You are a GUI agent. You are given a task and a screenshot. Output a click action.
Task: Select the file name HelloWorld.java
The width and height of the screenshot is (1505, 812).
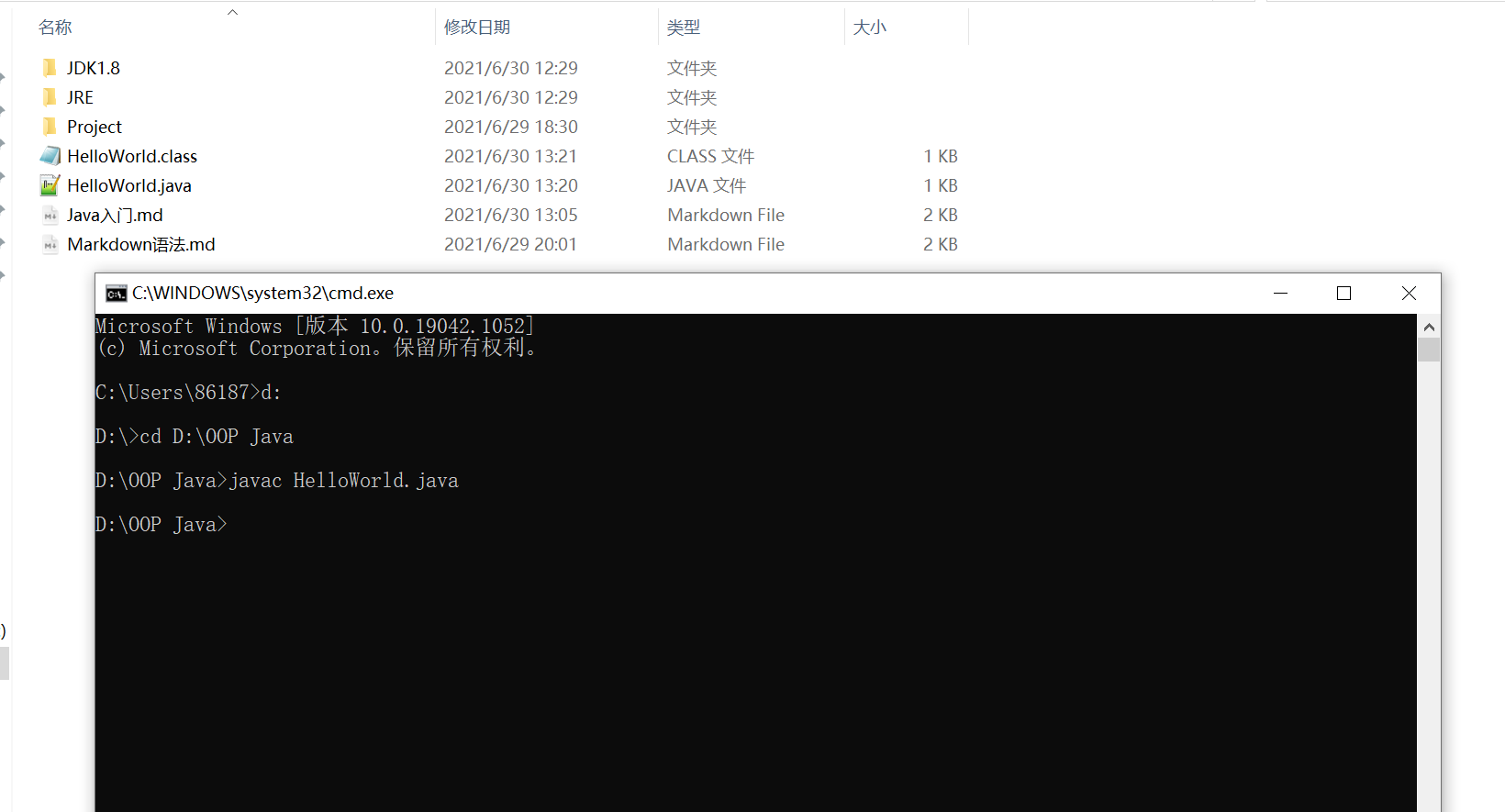click(x=129, y=185)
